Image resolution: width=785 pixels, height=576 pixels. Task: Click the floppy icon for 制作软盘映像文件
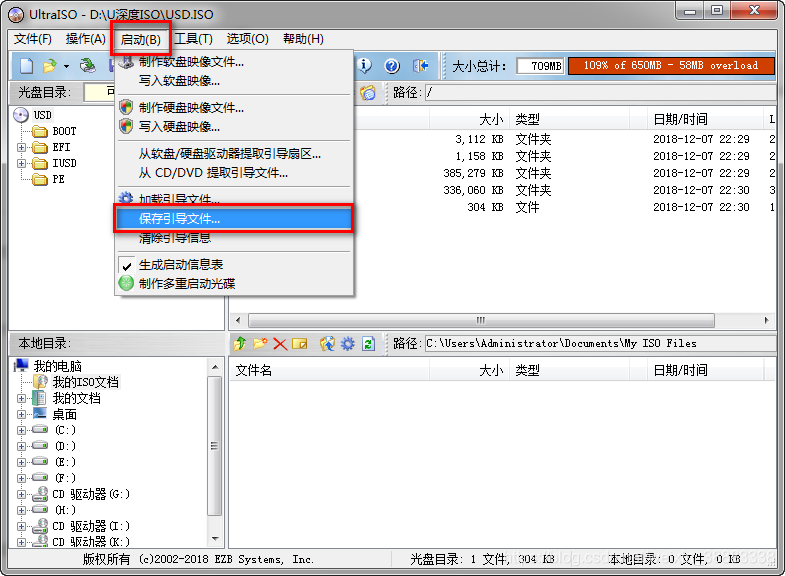pyautogui.click(x=126, y=62)
